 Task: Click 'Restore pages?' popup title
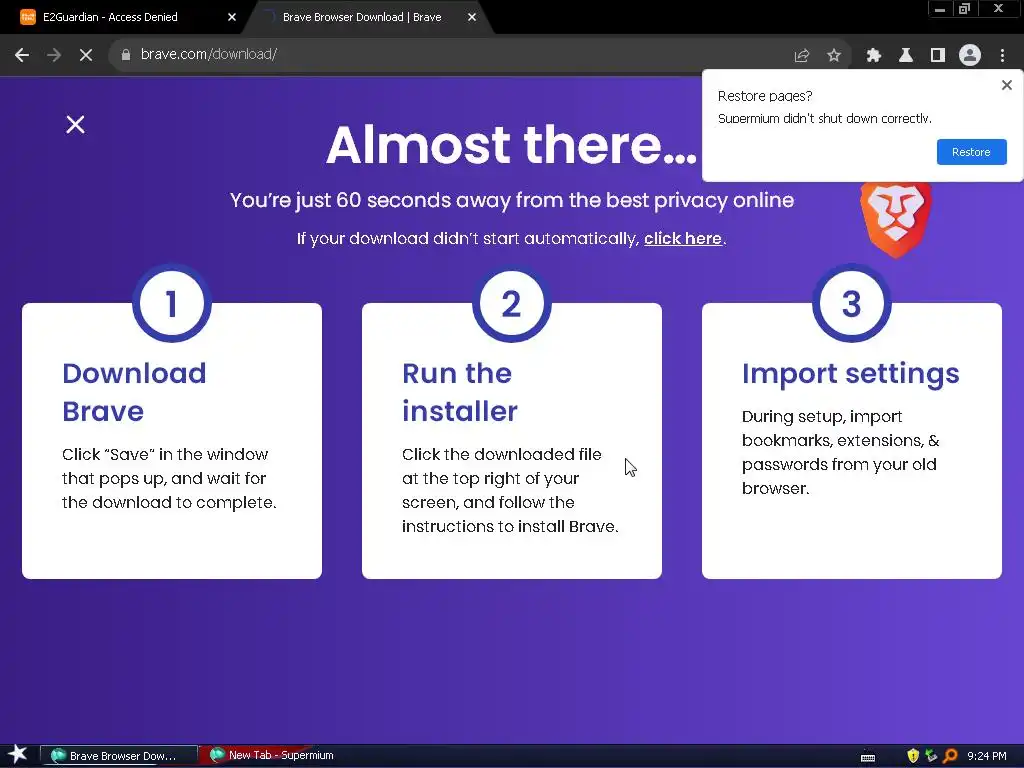[765, 96]
